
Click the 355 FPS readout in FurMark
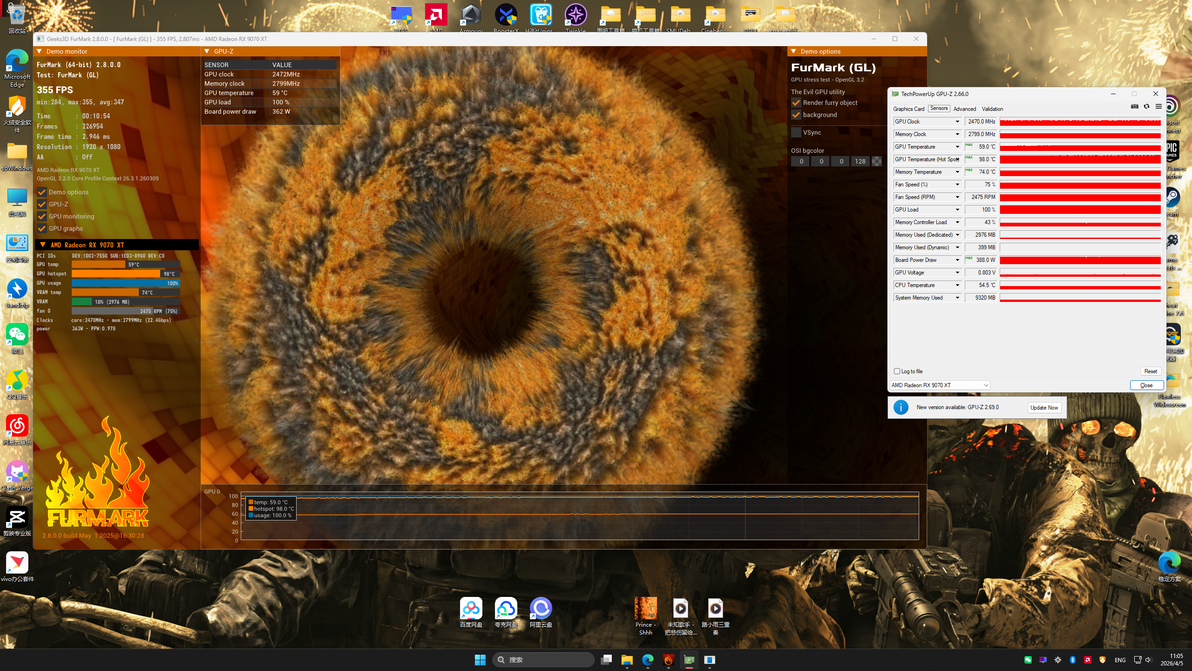[x=55, y=90]
